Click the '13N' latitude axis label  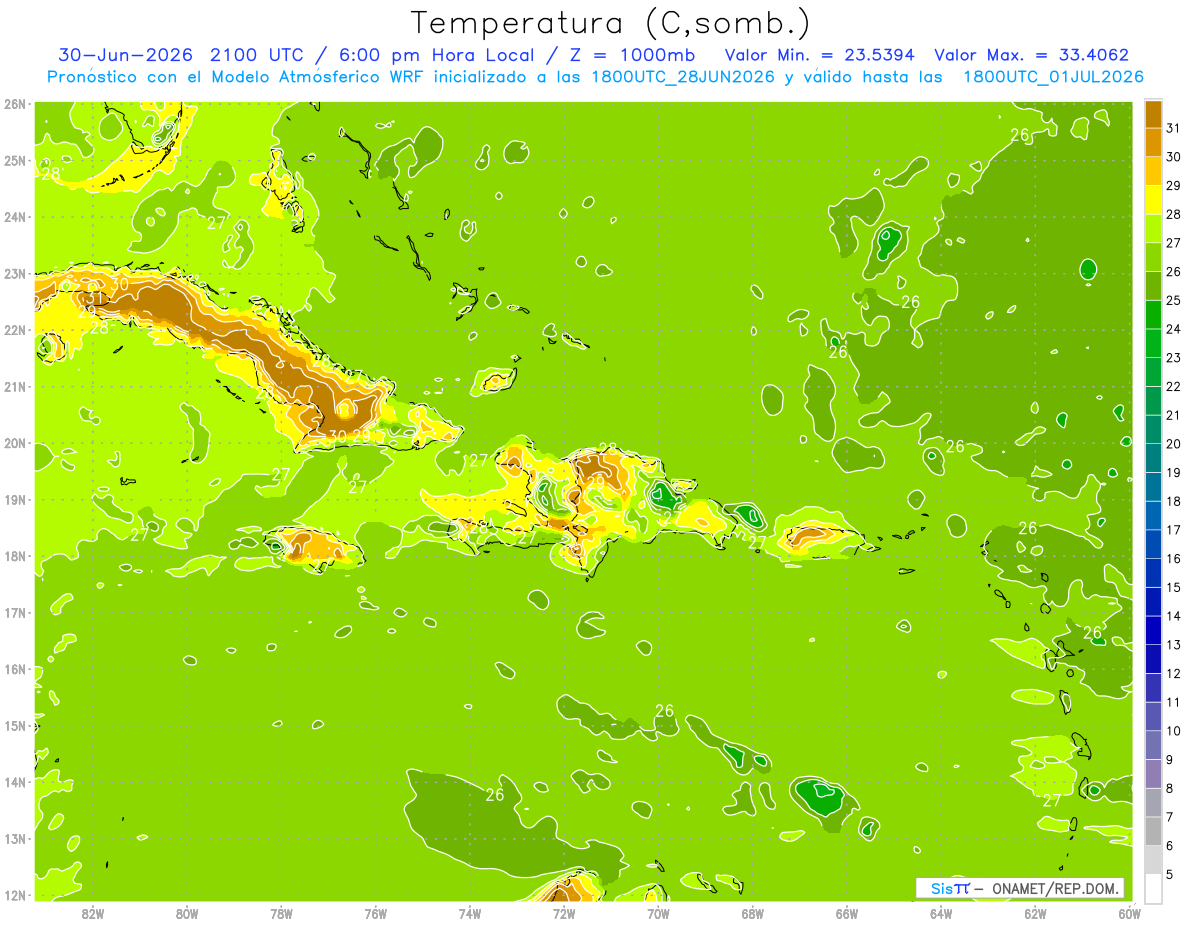(15, 838)
